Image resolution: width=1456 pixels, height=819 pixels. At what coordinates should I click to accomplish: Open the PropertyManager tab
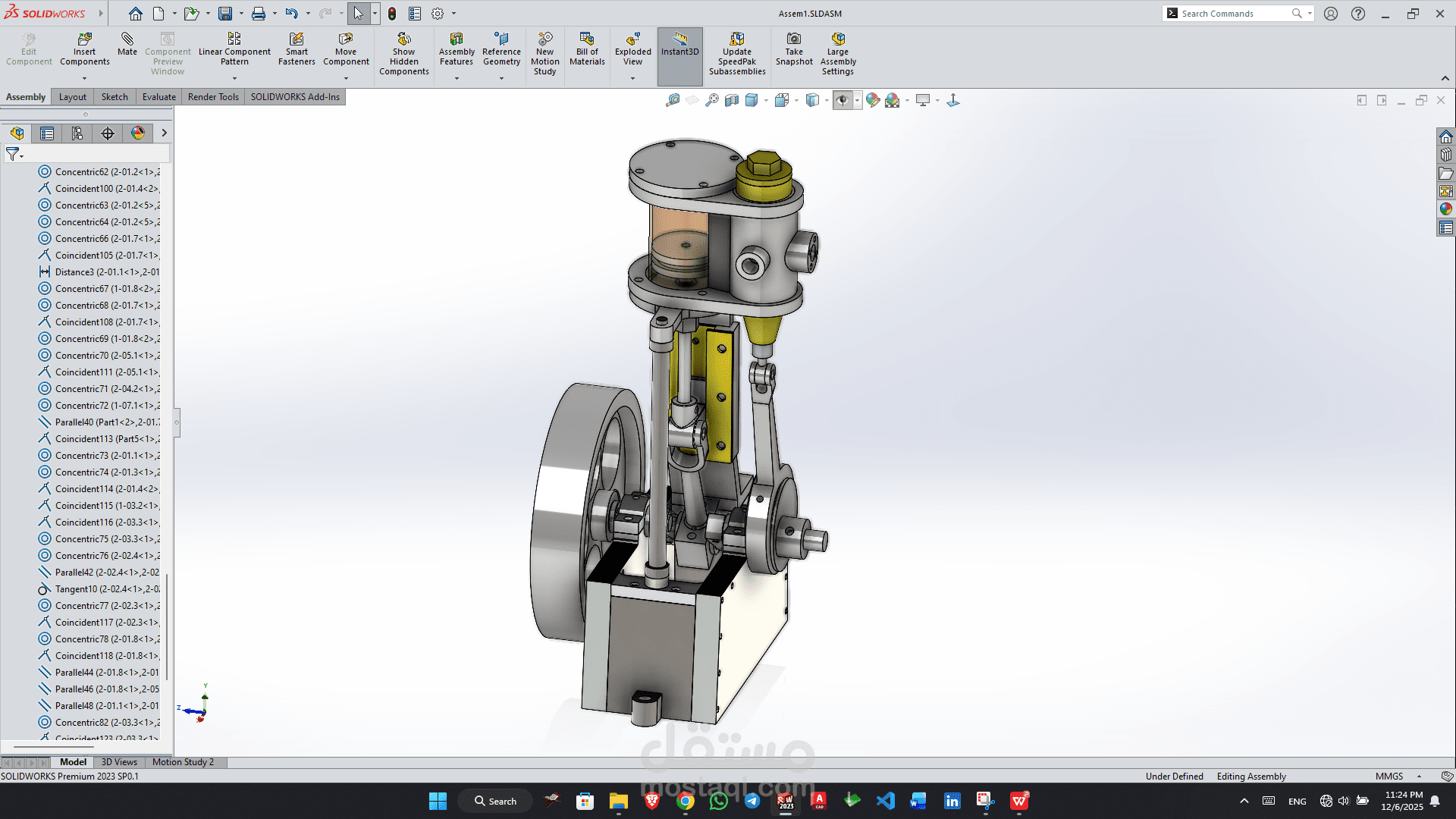click(47, 133)
